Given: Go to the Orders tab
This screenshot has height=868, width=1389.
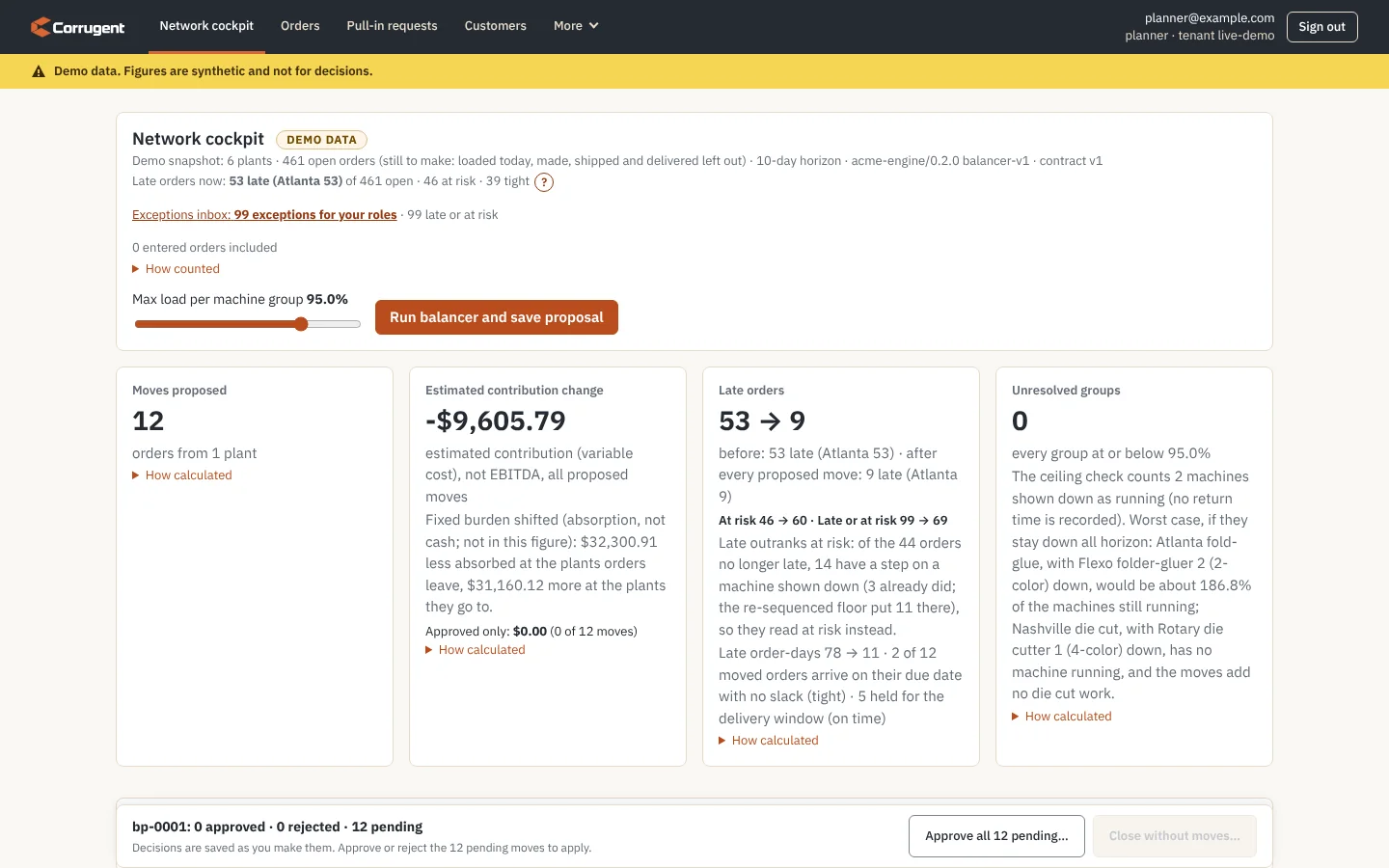Looking at the screenshot, I should (x=300, y=26).
